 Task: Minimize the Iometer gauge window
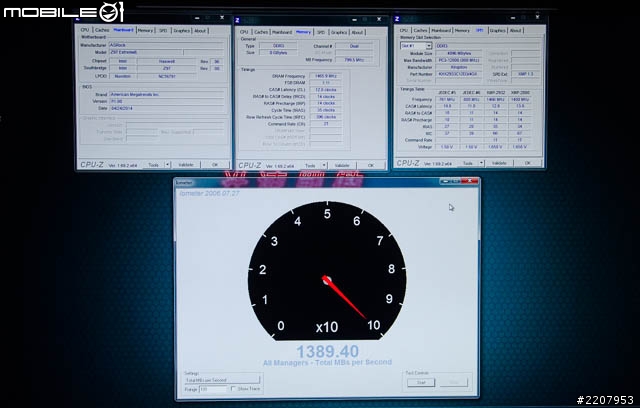tap(445, 181)
